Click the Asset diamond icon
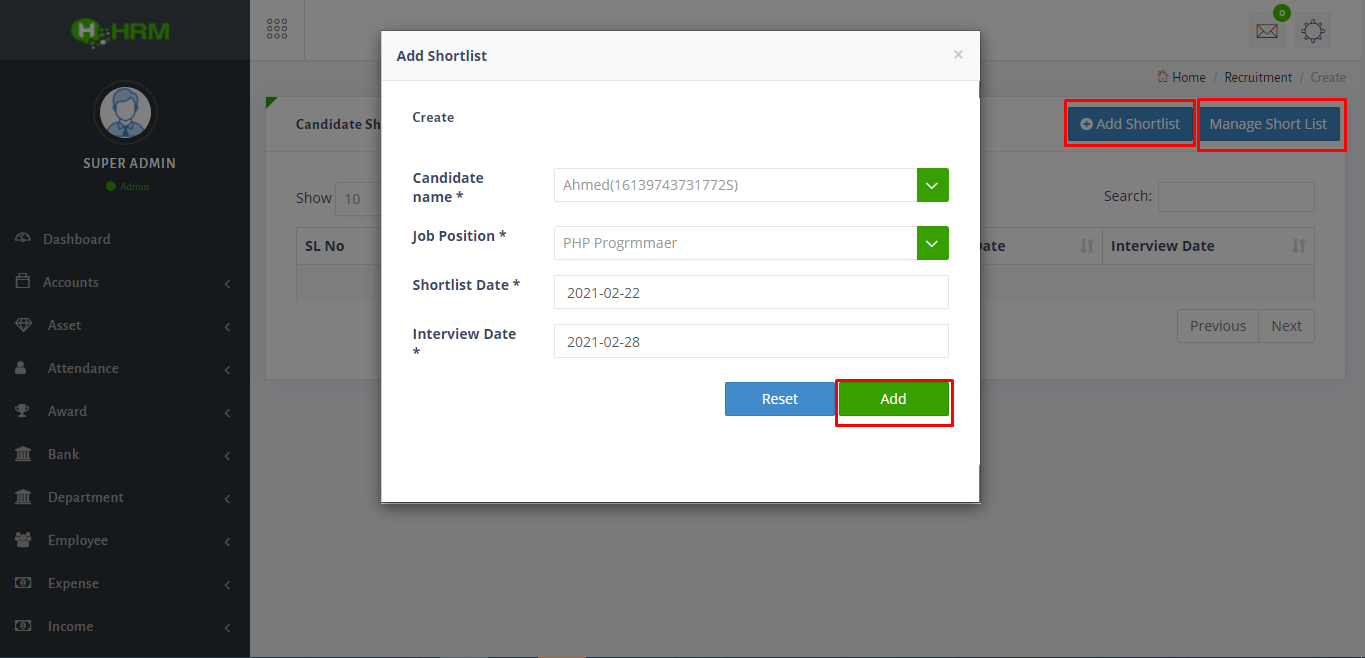Image resolution: width=1365 pixels, height=658 pixels. click(23, 325)
